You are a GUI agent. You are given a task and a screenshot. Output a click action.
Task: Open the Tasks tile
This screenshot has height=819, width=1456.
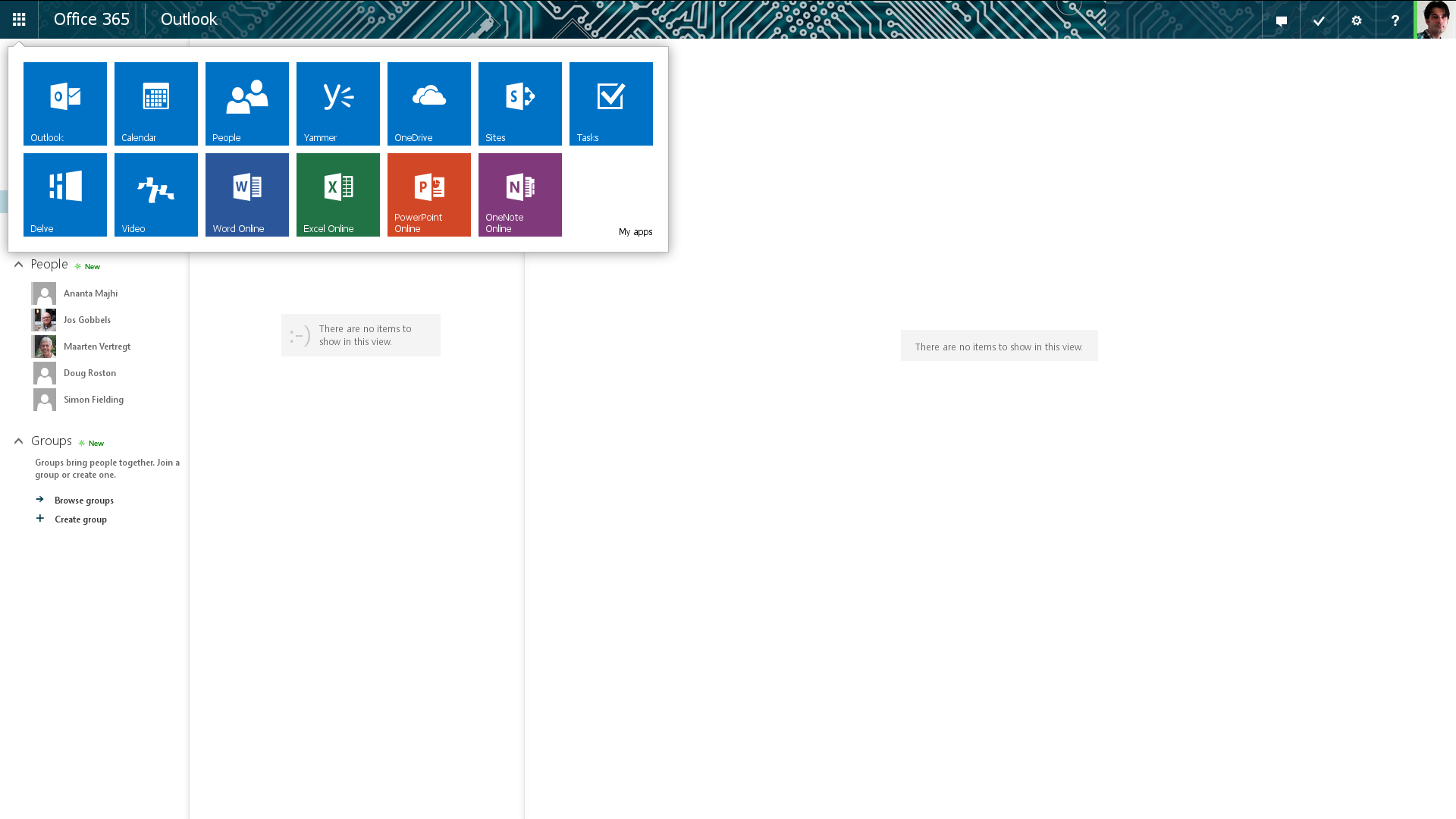tap(611, 104)
